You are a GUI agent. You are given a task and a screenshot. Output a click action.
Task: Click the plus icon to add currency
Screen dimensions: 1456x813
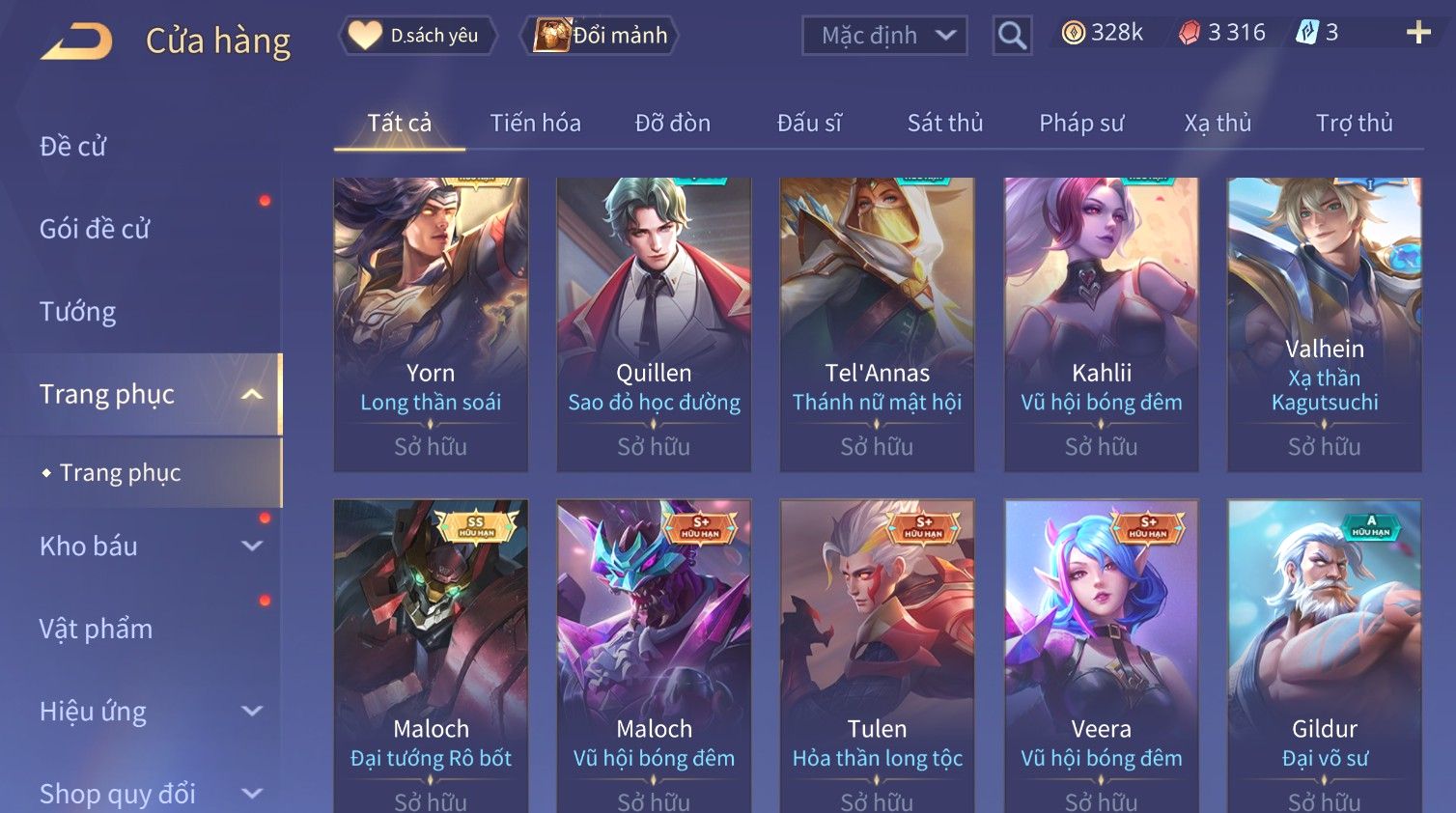click(1418, 33)
